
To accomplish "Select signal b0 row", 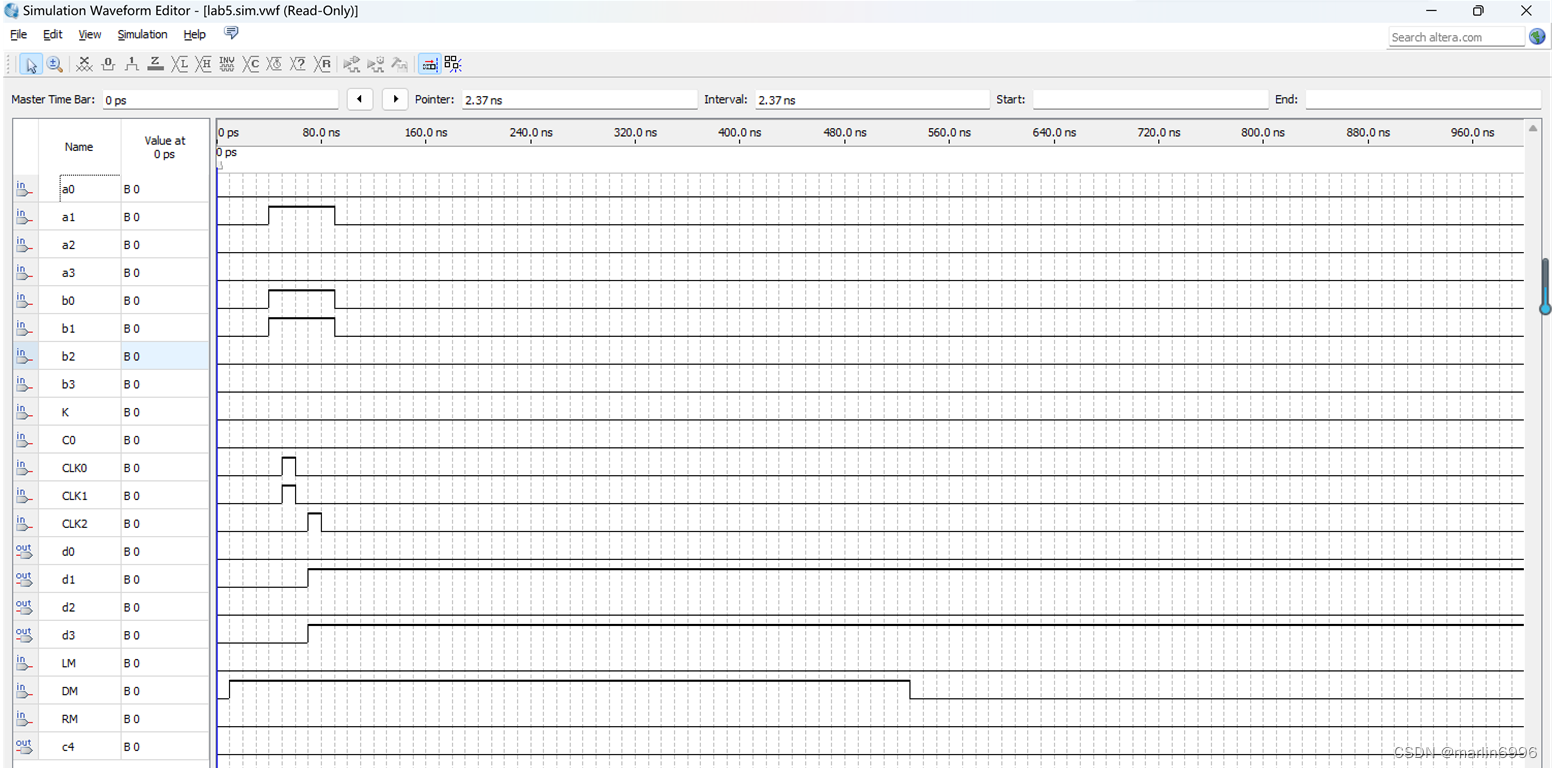I will [x=111, y=300].
